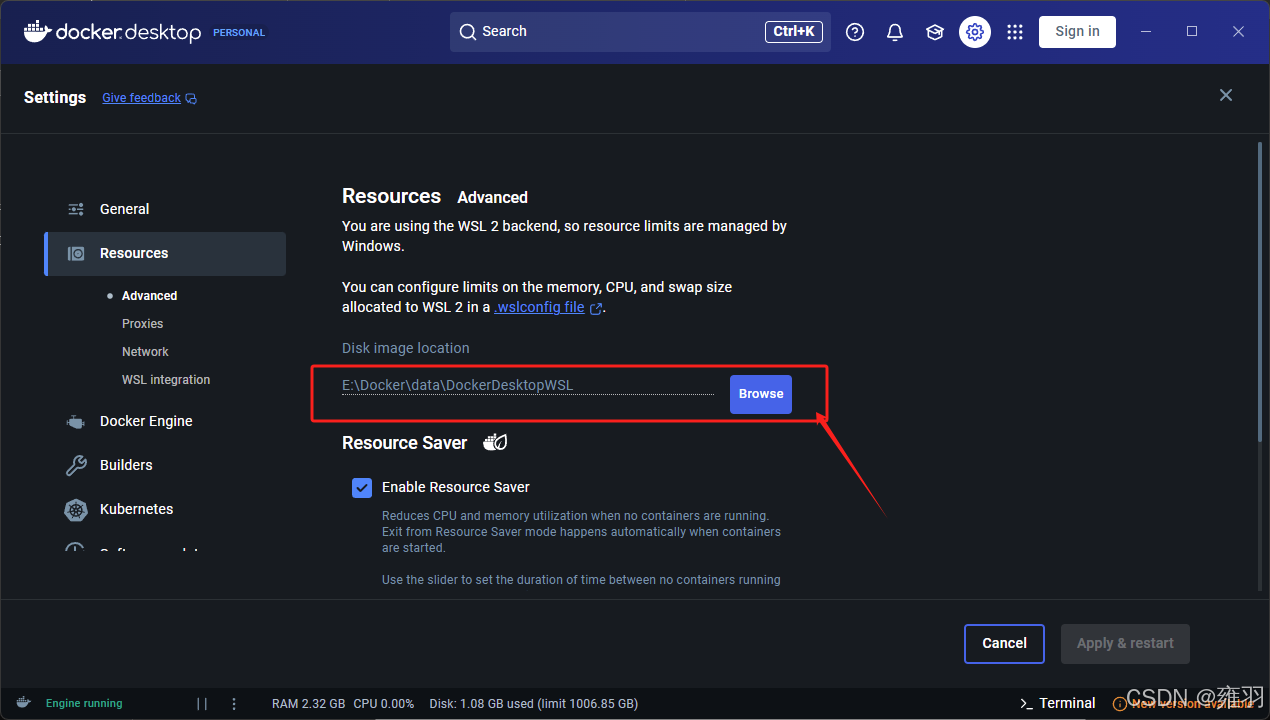This screenshot has width=1270, height=720.
Task: Select the Advanced sub-item
Action: (x=149, y=296)
